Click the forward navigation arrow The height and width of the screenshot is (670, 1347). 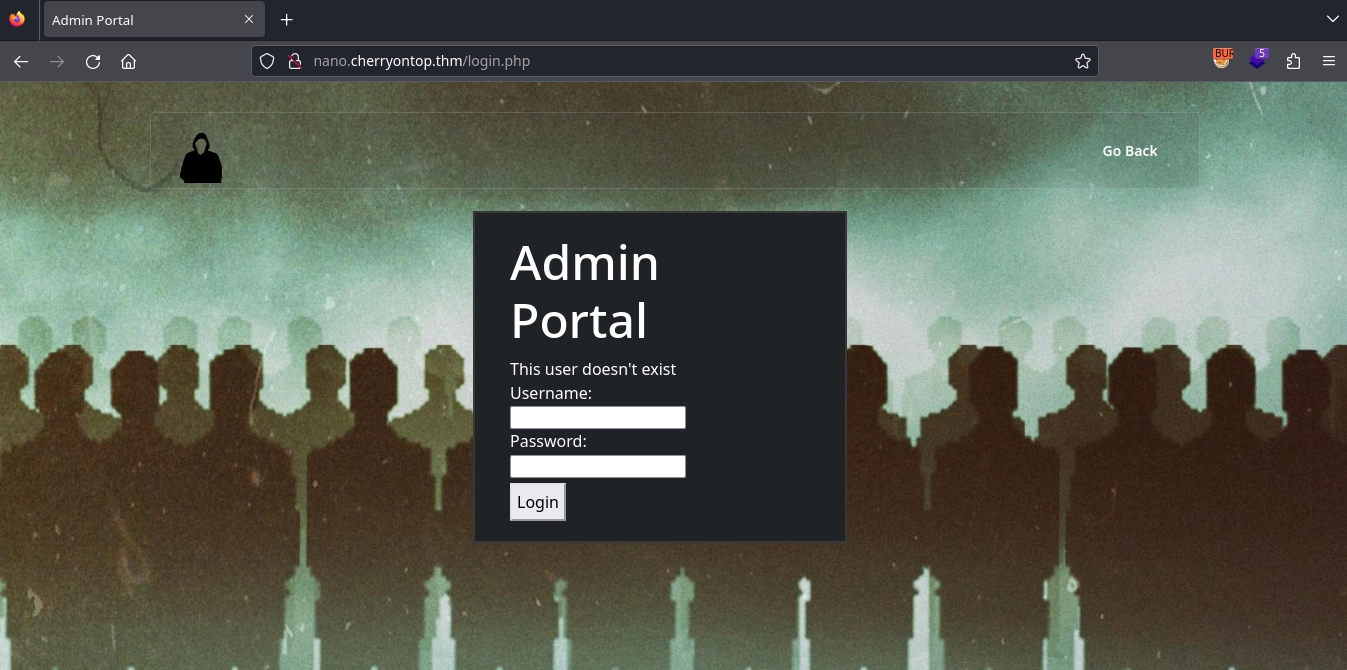point(57,61)
